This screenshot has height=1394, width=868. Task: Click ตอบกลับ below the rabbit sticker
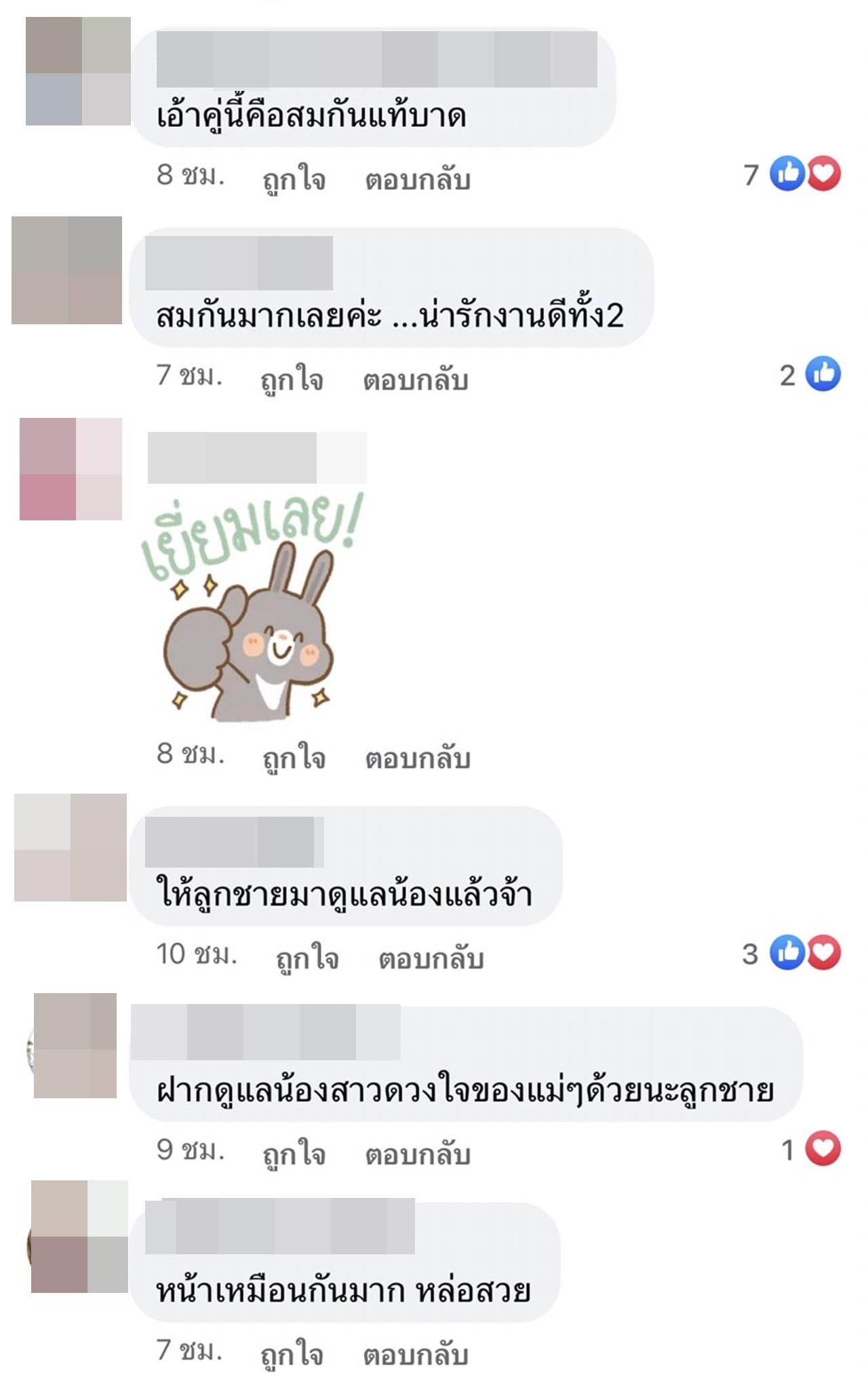click(x=418, y=758)
